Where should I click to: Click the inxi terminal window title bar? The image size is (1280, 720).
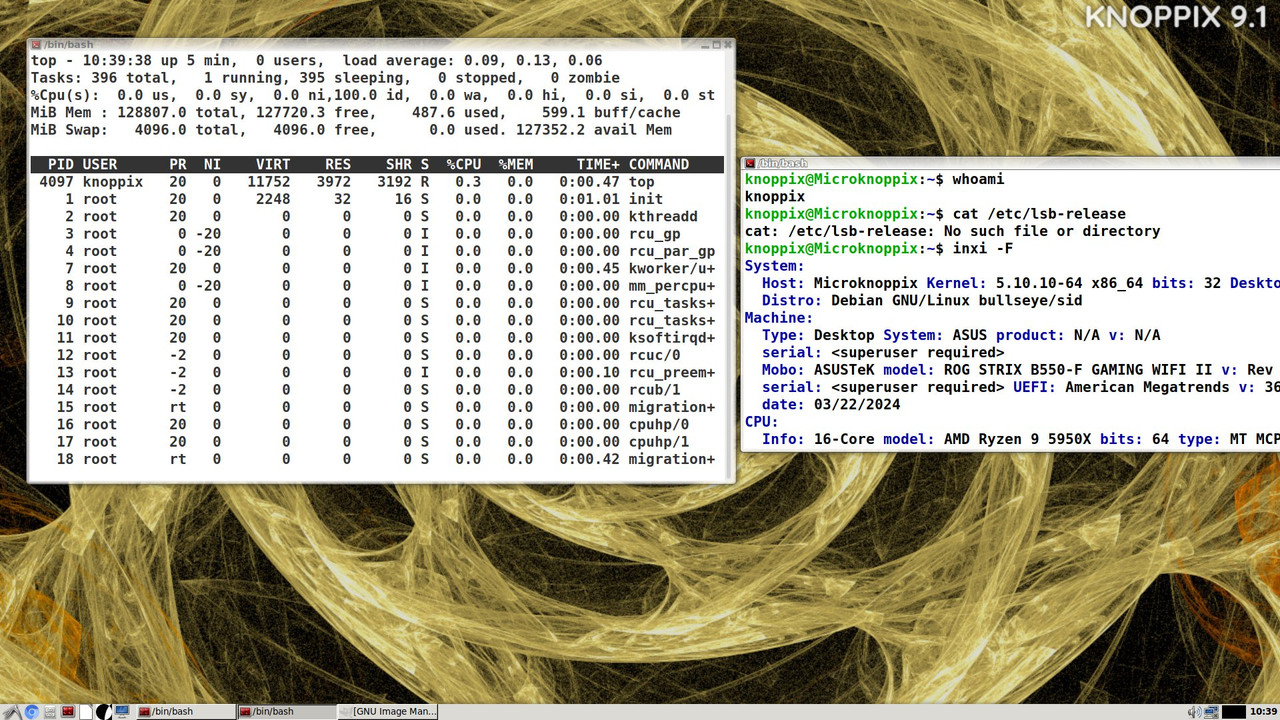[1010, 163]
